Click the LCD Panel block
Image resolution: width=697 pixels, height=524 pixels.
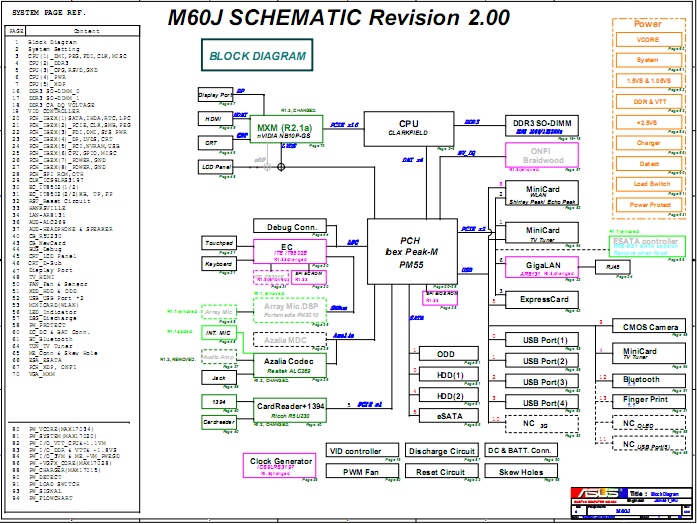click(x=216, y=167)
